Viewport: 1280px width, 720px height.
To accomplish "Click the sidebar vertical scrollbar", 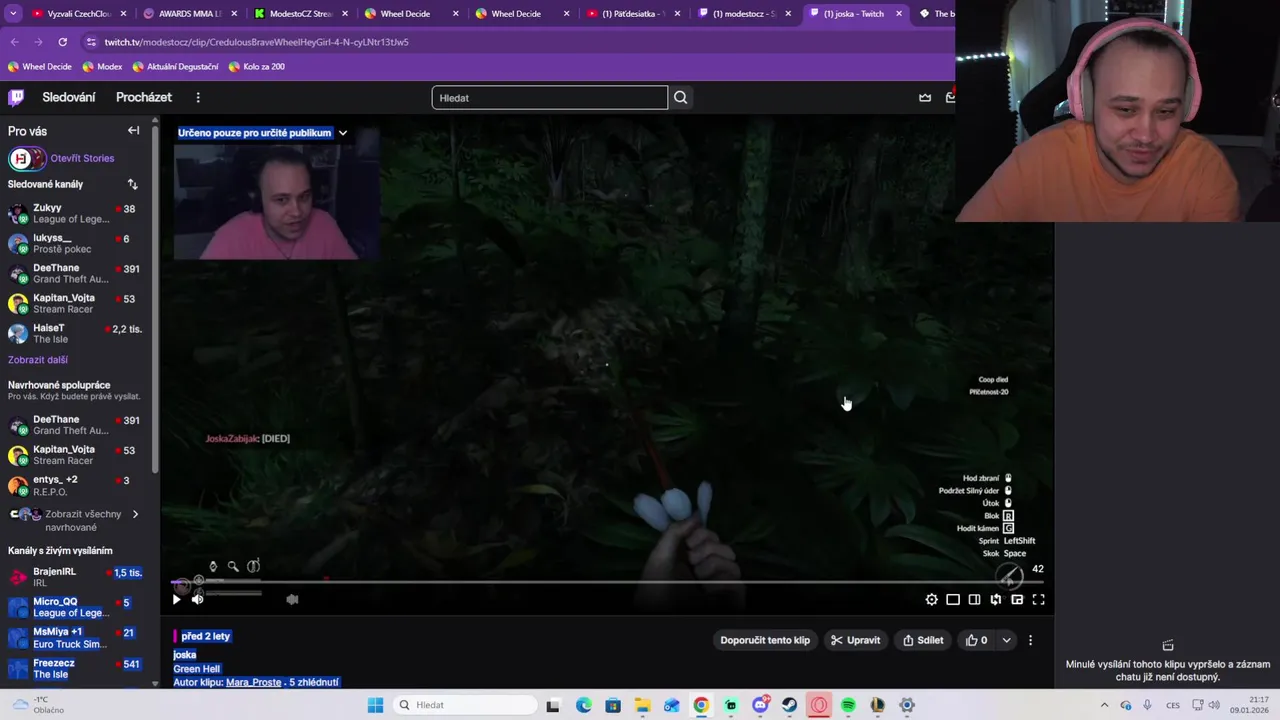I will (155, 300).
